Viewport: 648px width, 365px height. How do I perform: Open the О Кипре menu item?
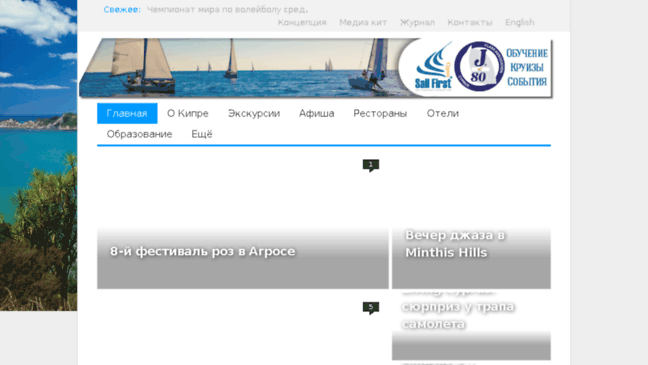tap(188, 113)
